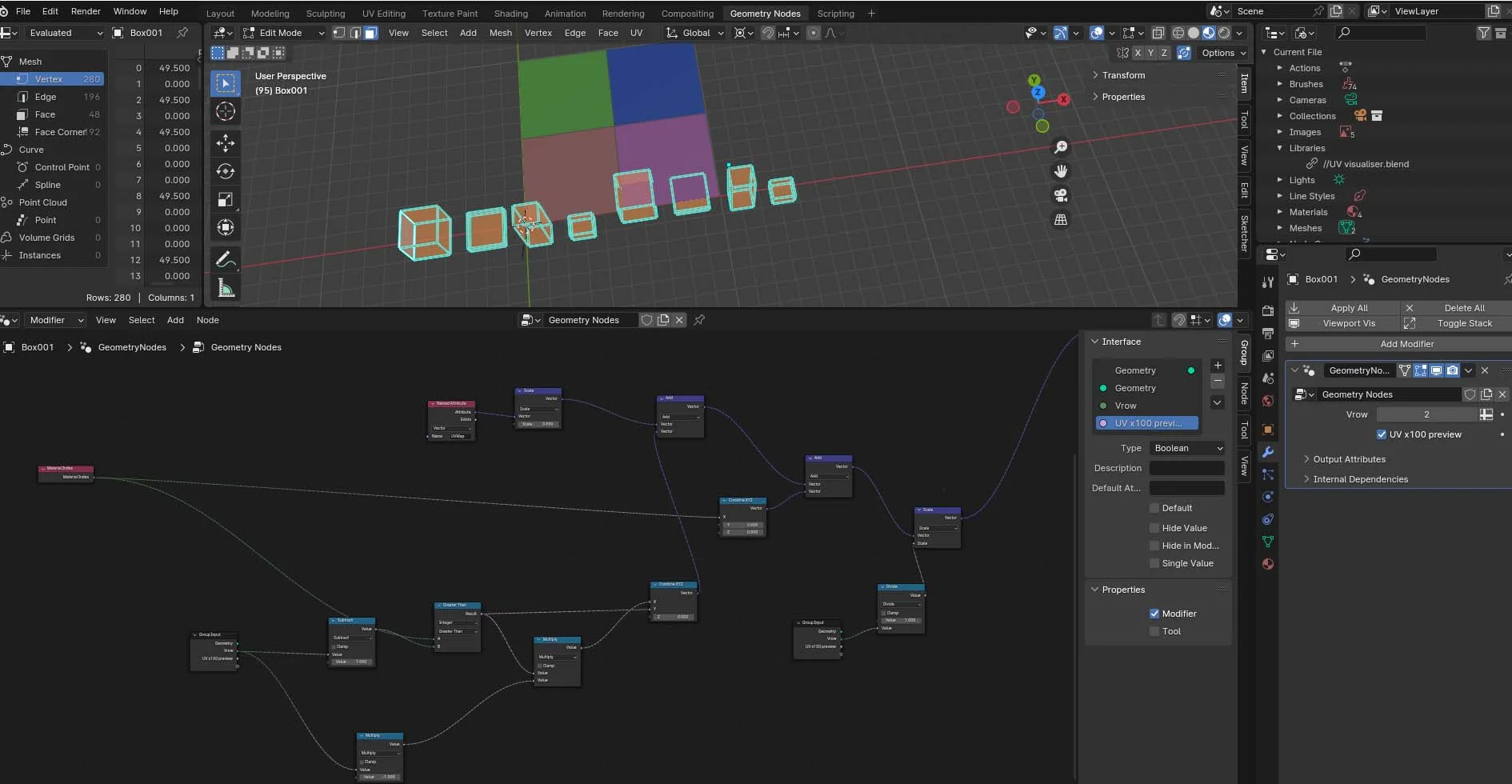Click the Viewport Vis button
The height and width of the screenshot is (784, 1512).
click(x=1342, y=323)
